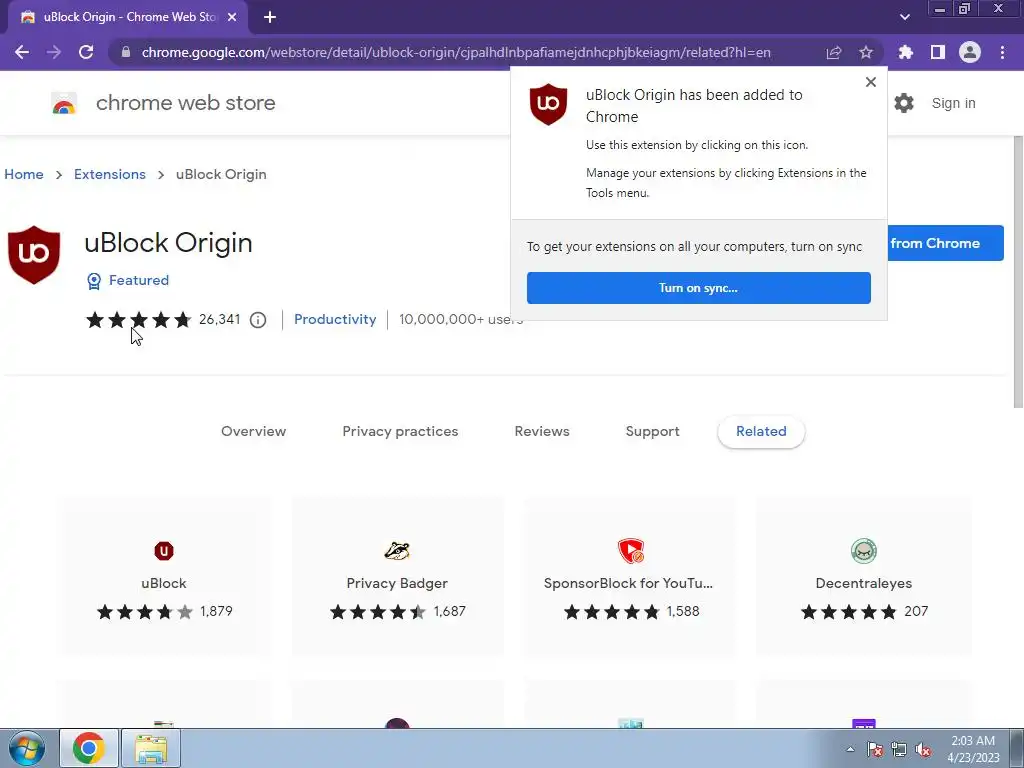Viewport: 1024px width, 768px height.
Task: Open Windows Explorer from the taskbar
Action: pos(151,748)
